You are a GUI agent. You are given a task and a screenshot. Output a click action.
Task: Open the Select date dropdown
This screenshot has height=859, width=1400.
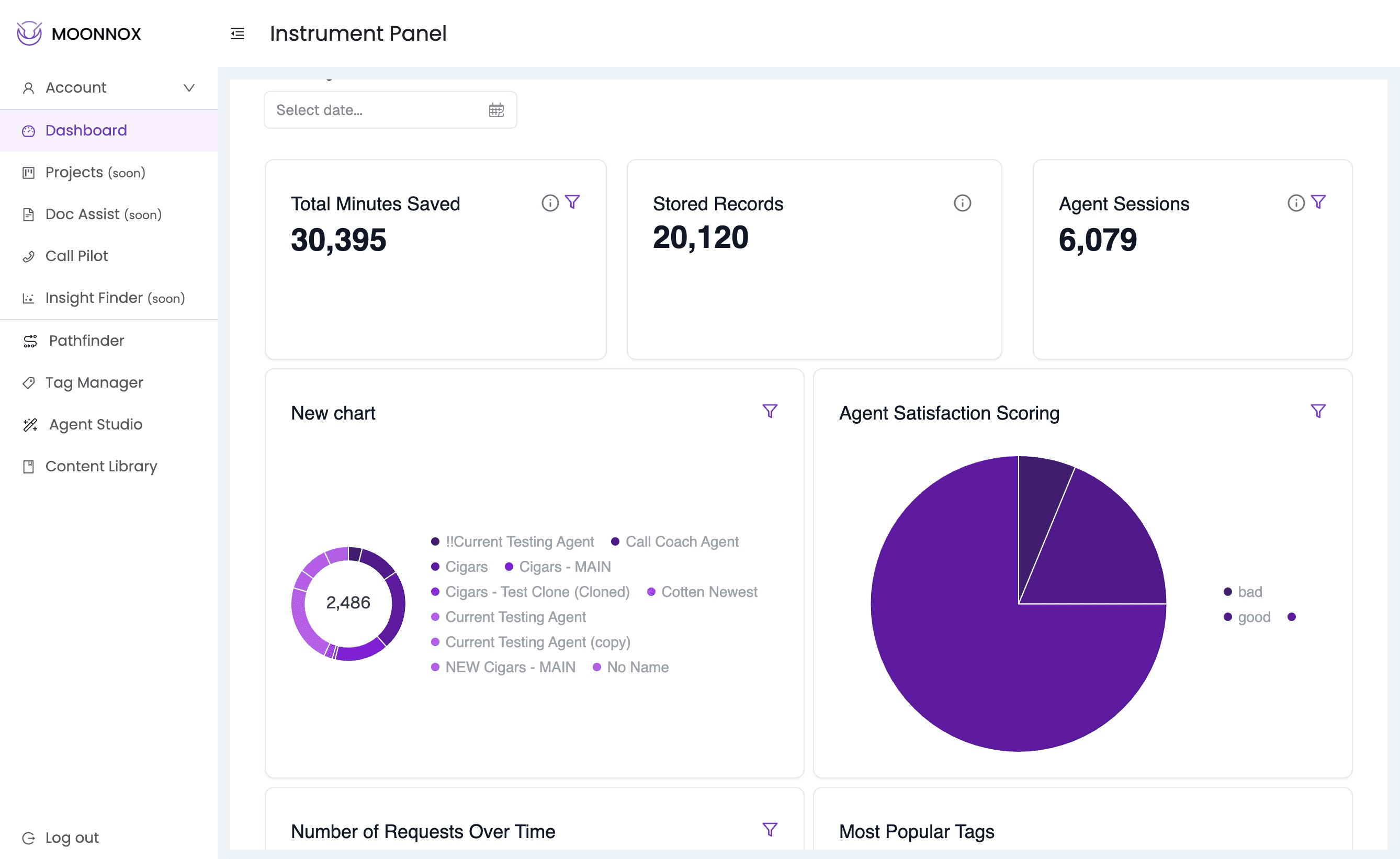pos(375,110)
